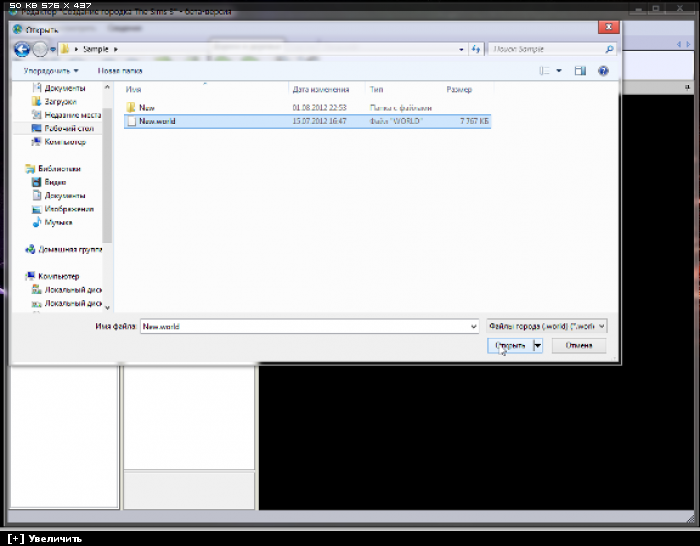The height and width of the screenshot is (546, 700).
Task: Open the New folder in file list
Action: [x=146, y=107]
